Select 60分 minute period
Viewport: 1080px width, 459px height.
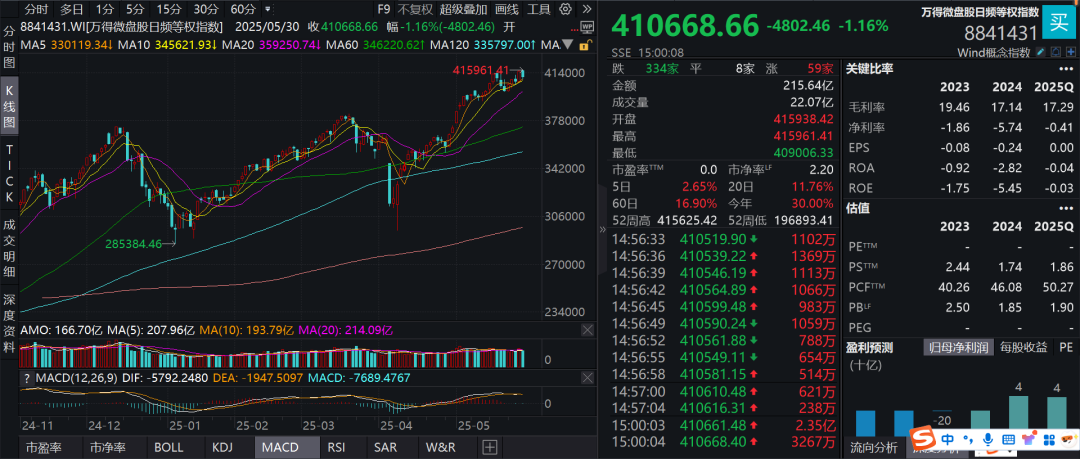click(x=242, y=10)
